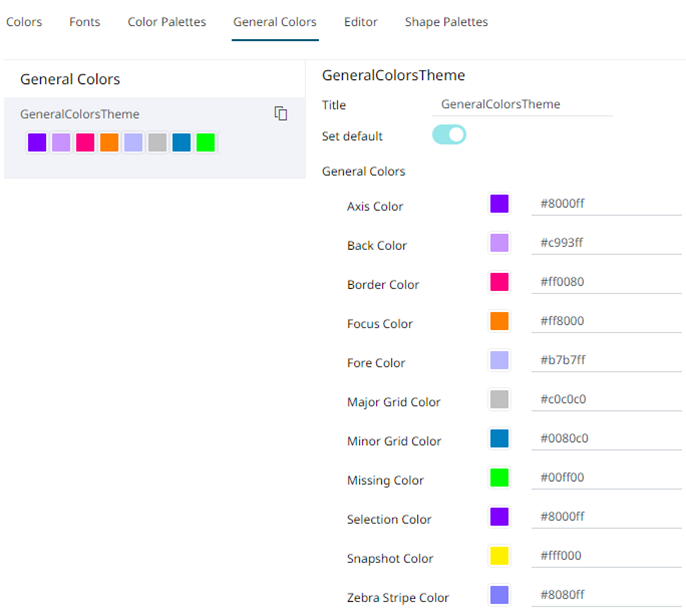Image resolution: width=686 pixels, height=615 pixels.
Task: Open the Fonts tab
Action: tap(85, 22)
